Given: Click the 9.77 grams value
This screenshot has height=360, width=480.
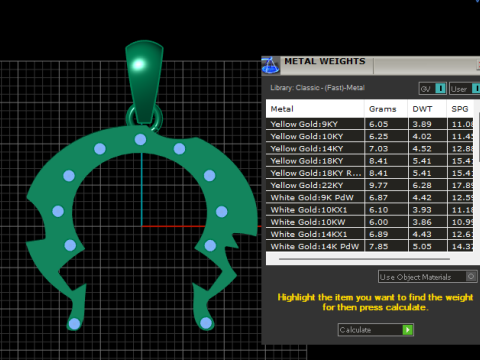Looking at the screenshot, I should coord(379,185).
